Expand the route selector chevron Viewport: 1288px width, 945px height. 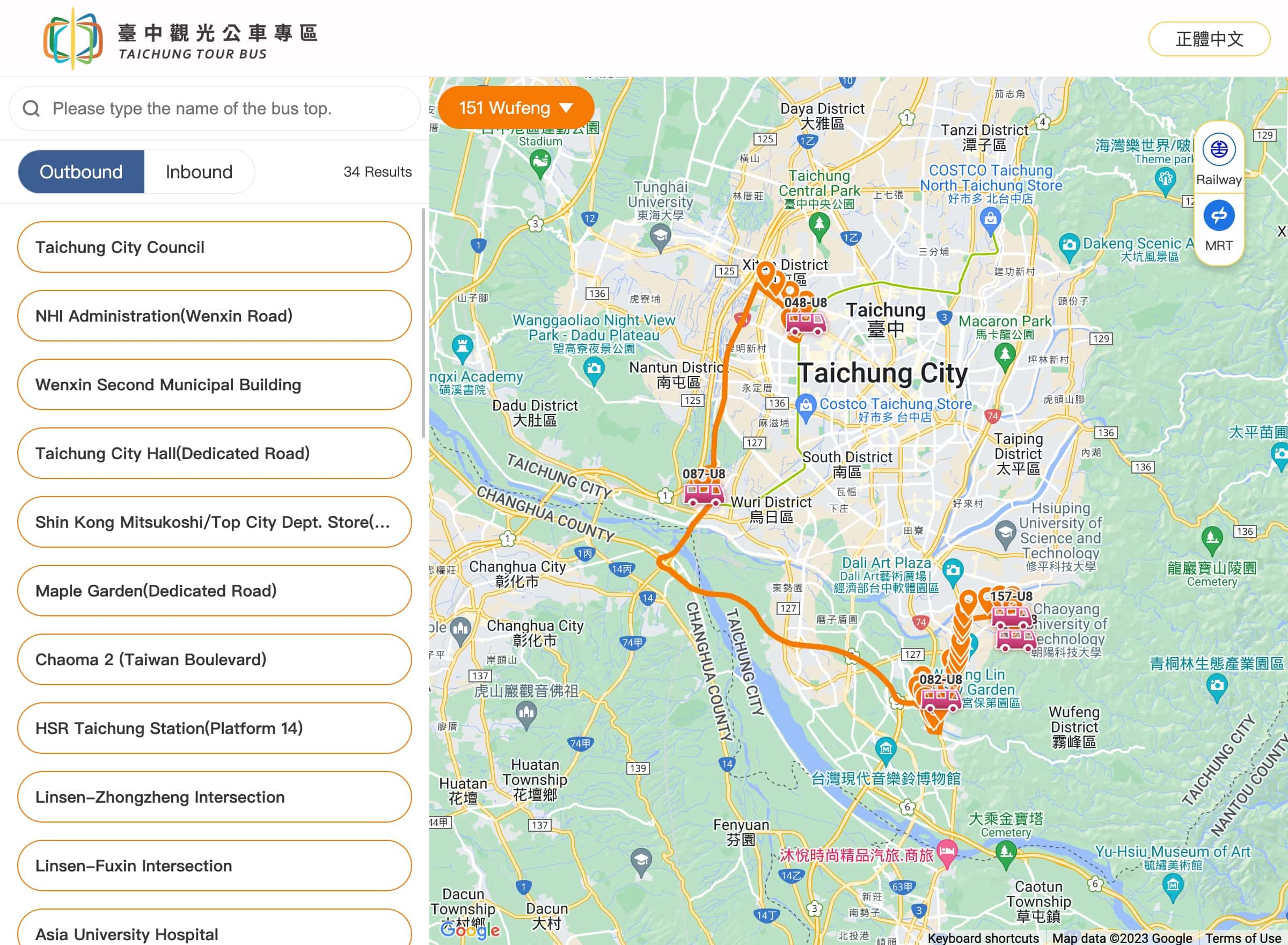[x=566, y=107]
